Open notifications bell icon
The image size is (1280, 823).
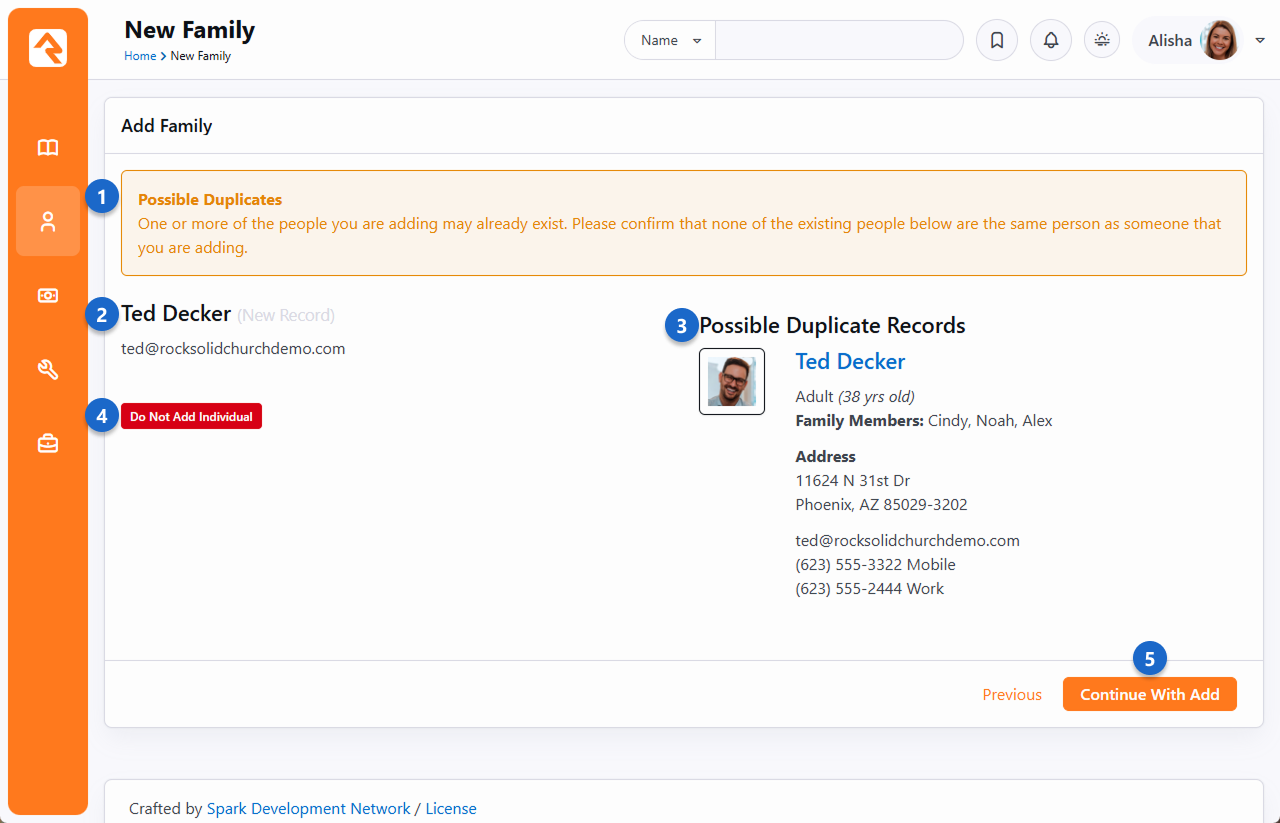point(1050,41)
